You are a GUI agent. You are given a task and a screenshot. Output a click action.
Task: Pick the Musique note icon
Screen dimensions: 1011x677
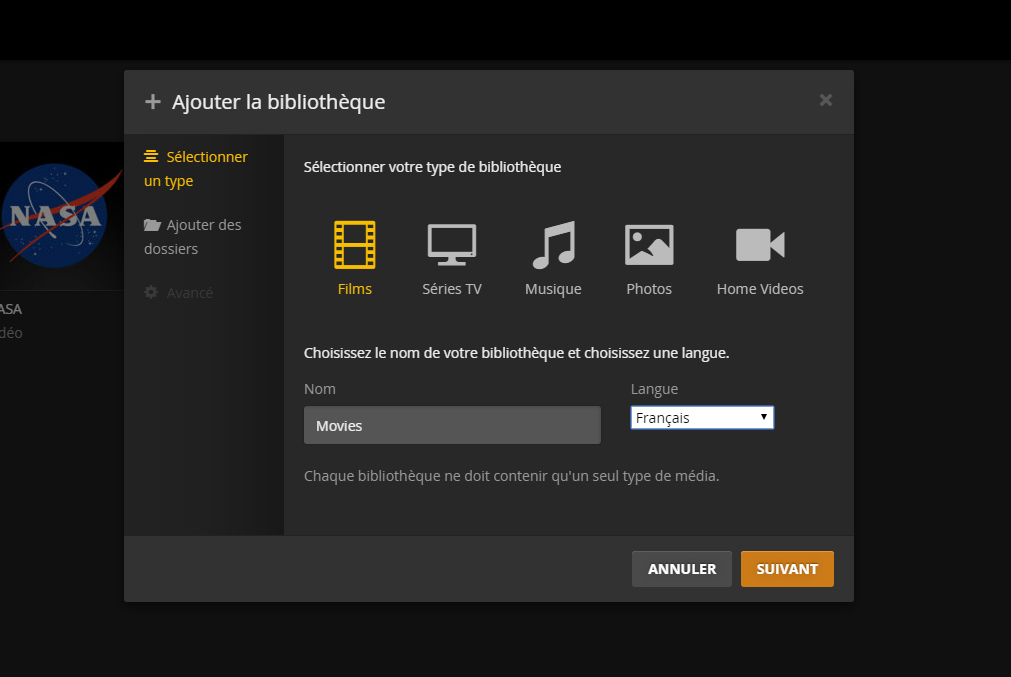[x=553, y=245]
